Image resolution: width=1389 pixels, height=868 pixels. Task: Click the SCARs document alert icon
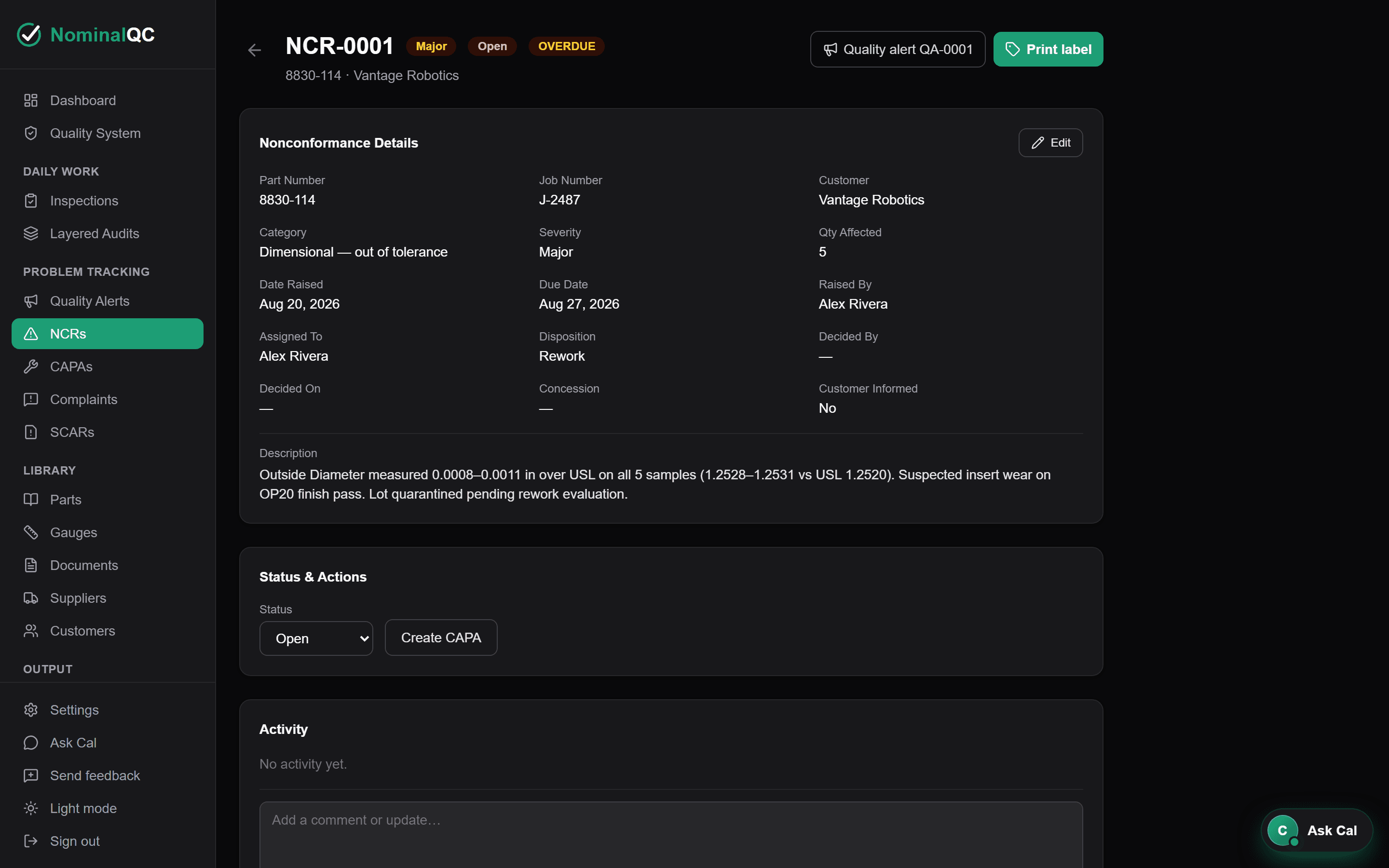coord(31,432)
